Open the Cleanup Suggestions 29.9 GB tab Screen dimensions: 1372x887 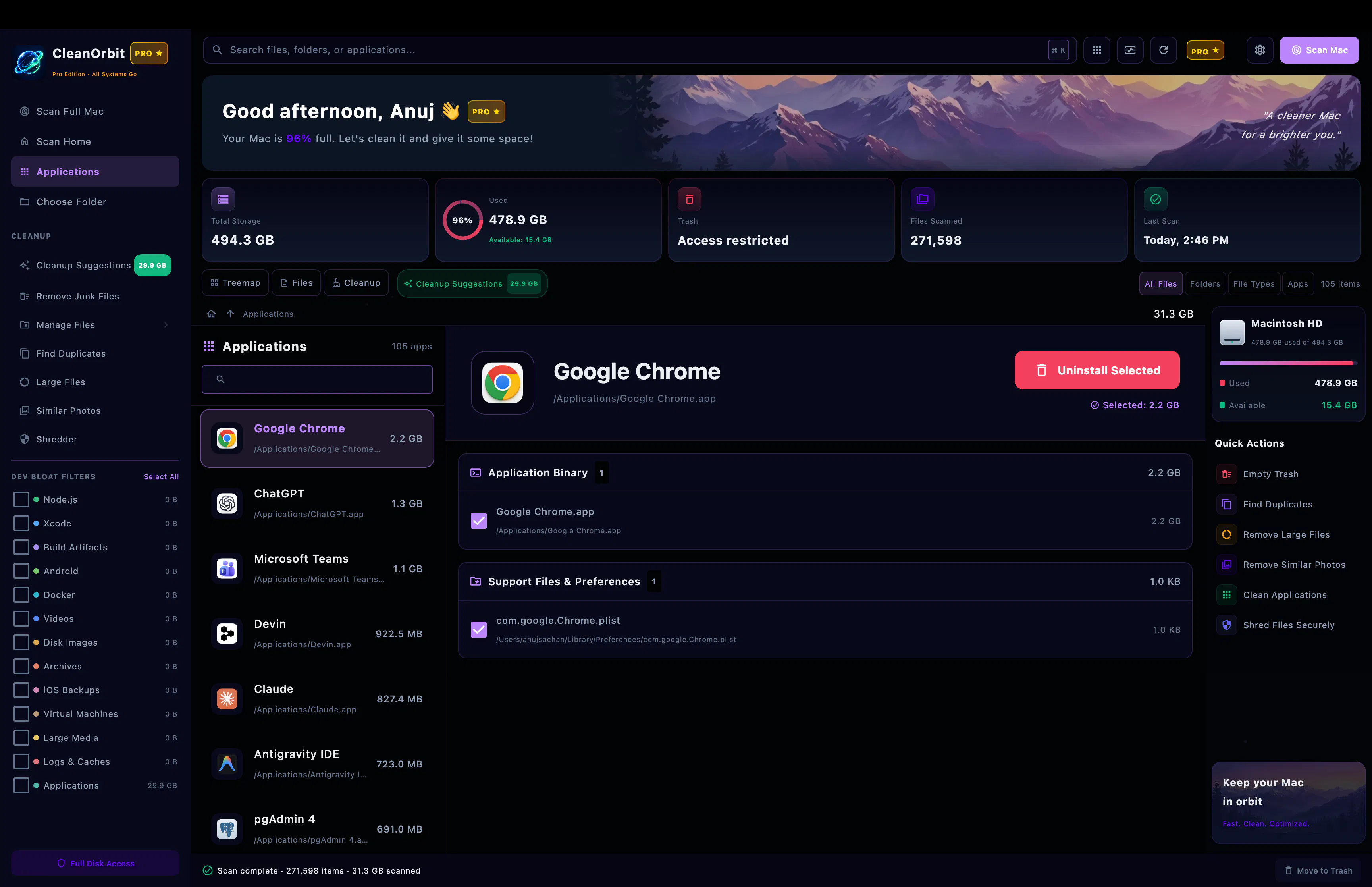pyautogui.click(x=472, y=284)
